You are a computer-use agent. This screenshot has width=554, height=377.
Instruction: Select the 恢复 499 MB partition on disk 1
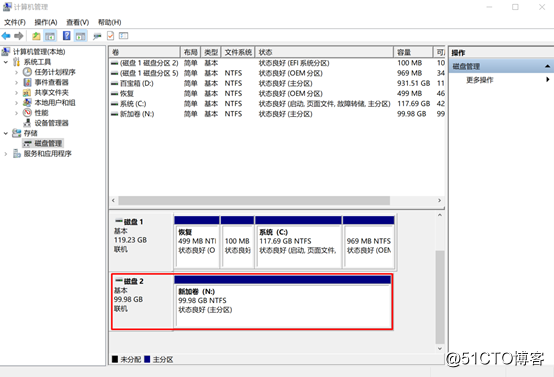(x=197, y=242)
